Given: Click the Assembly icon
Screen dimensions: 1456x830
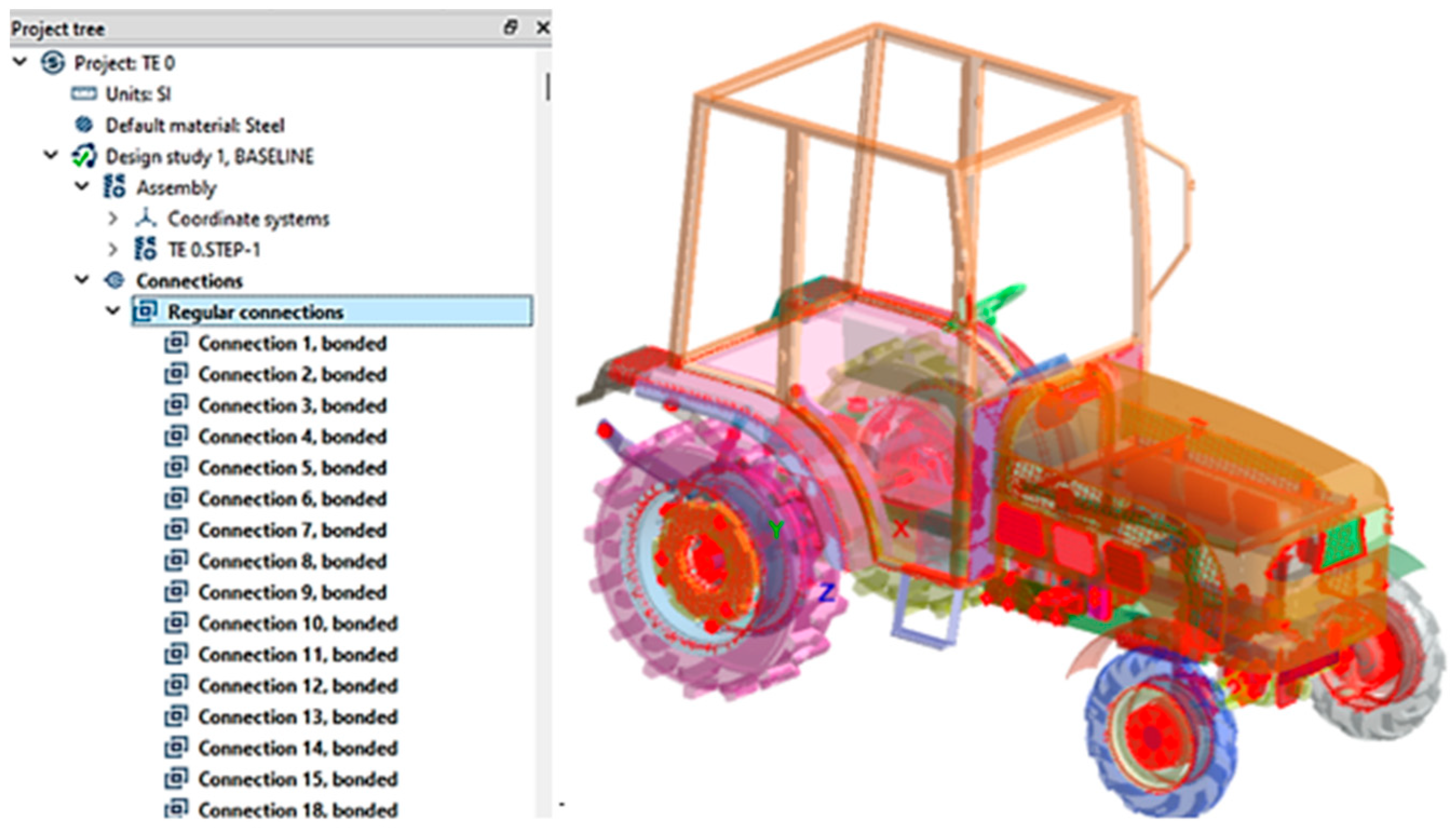Looking at the screenshot, I should coord(114,186).
